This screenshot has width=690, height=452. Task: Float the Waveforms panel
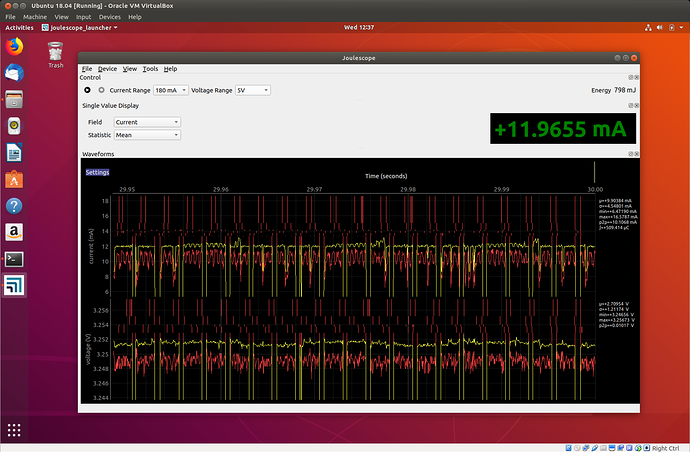pyautogui.click(x=631, y=154)
